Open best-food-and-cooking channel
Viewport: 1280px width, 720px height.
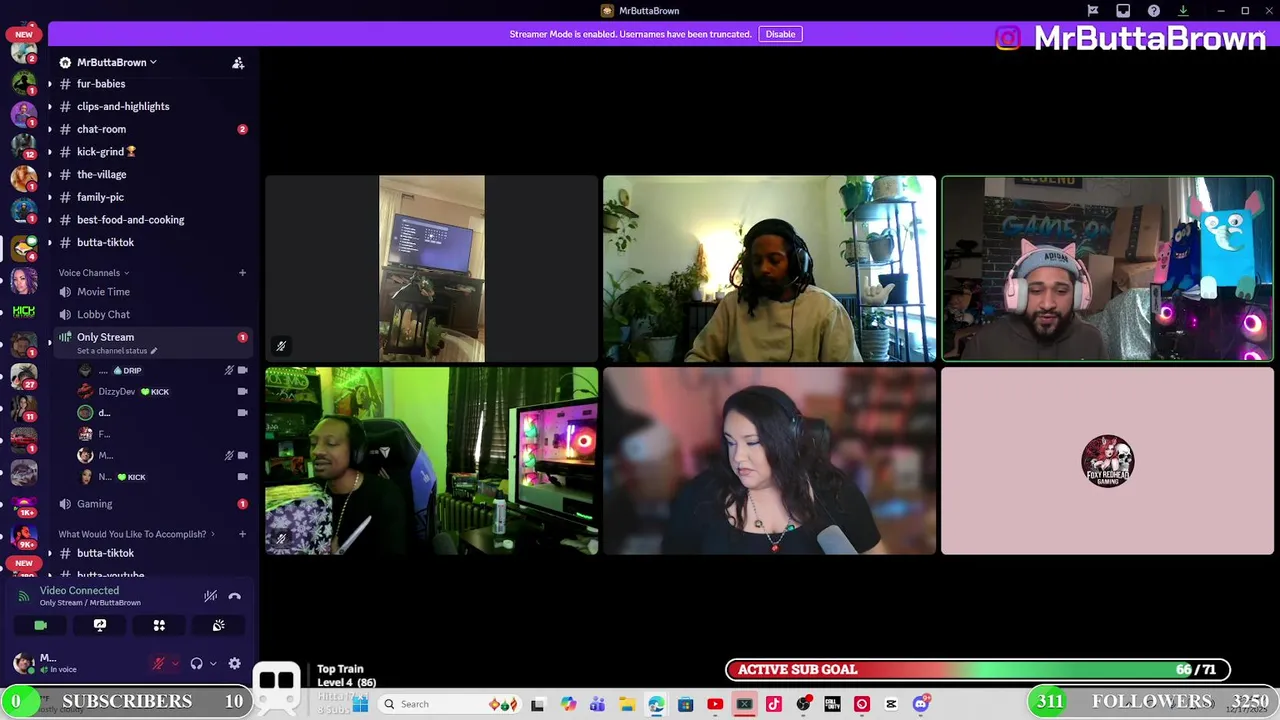point(130,220)
